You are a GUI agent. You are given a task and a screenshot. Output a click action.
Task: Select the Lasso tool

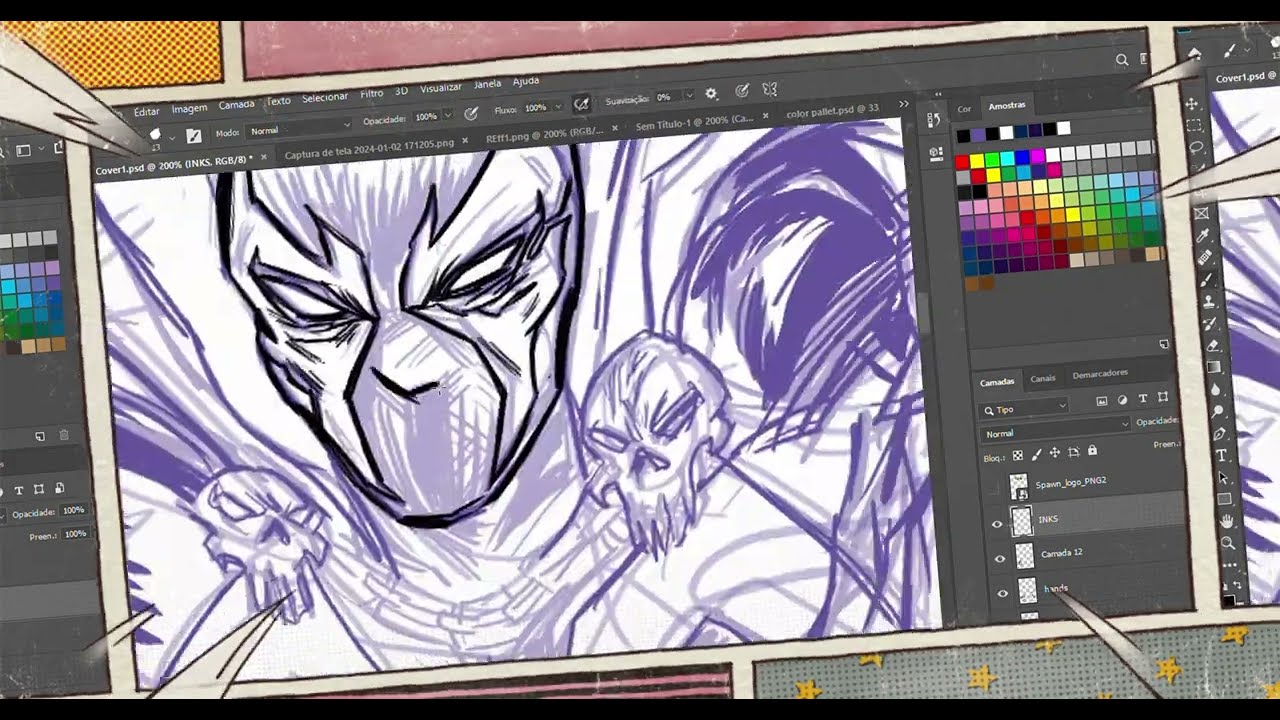(x=1196, y=147)
